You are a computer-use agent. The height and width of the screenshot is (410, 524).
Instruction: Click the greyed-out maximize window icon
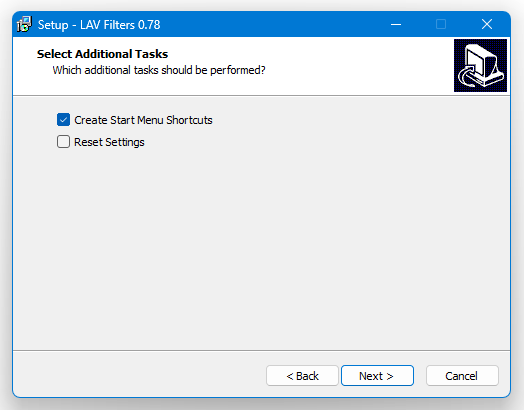(x=441, y=24)
